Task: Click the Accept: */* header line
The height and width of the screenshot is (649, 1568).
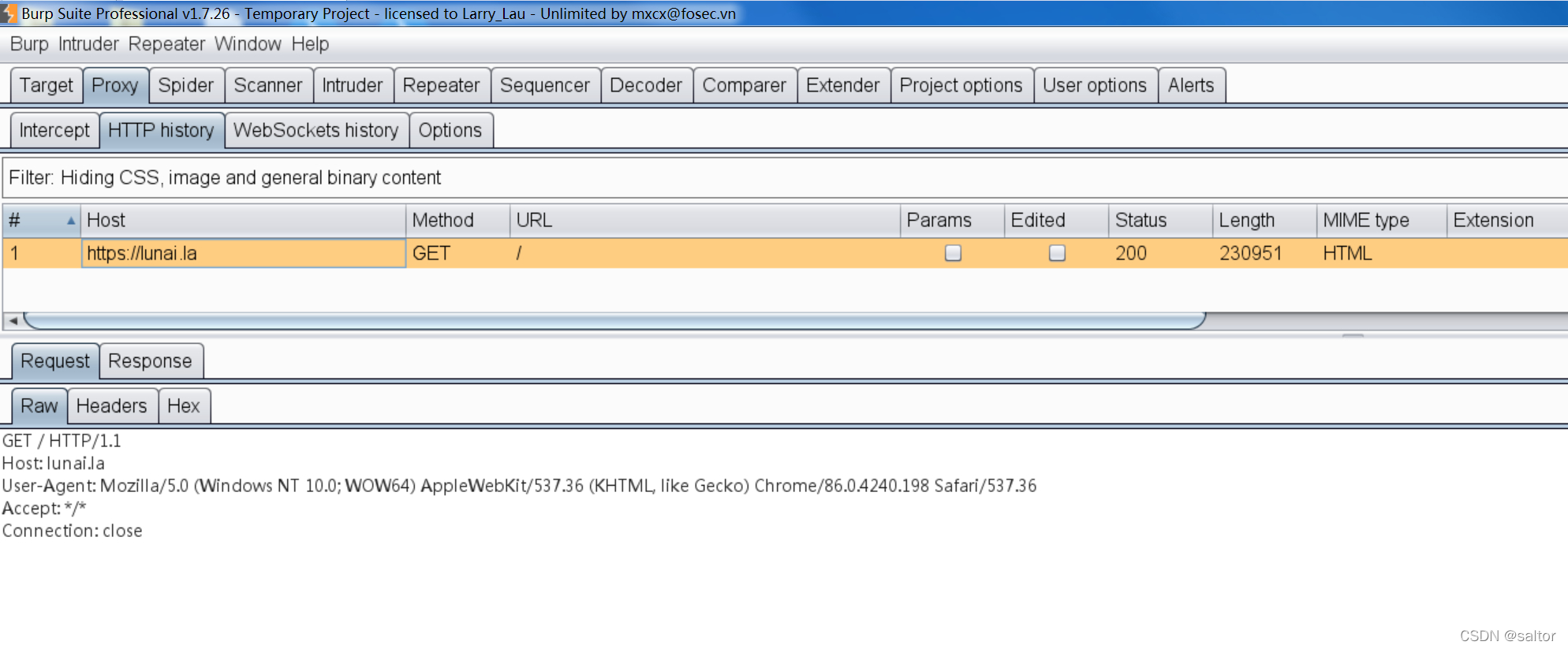Action: tap(44, 509)
